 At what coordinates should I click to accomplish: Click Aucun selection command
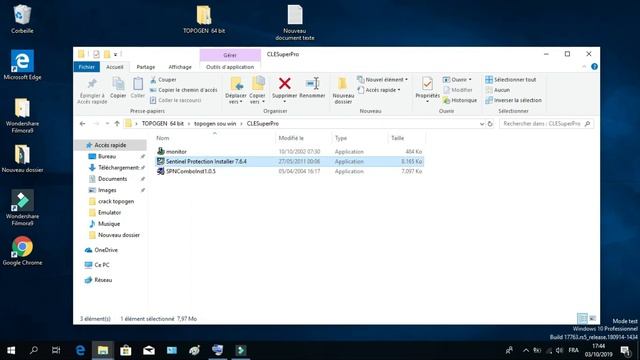click(498, 90)
